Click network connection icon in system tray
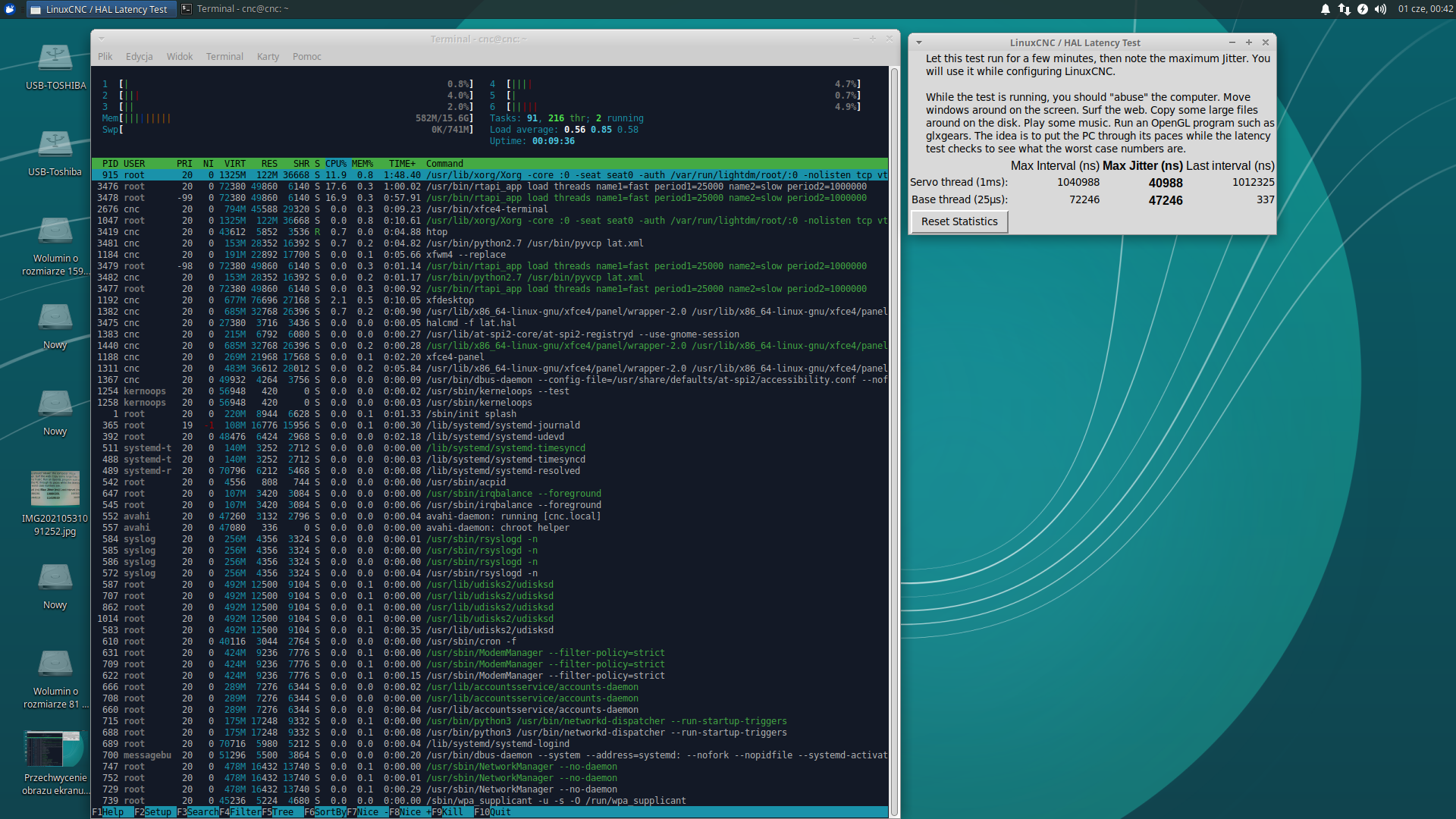Image resolution: width=1456 pixels, height=819 pixels. point(1344,9)
